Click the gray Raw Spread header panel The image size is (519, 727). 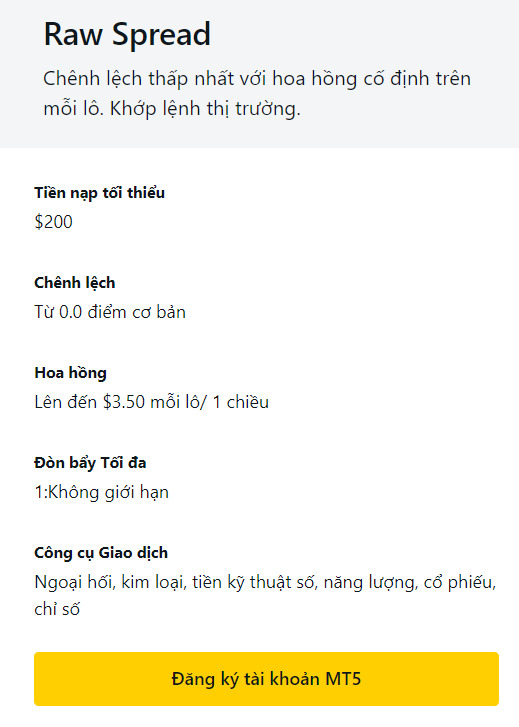[x=259, y=74]
